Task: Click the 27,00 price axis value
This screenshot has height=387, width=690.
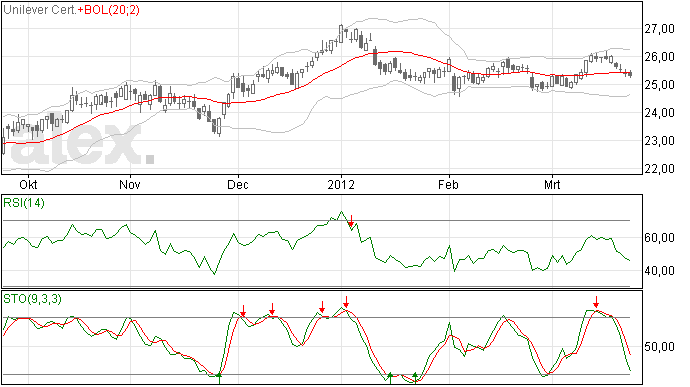Action: click(x=659, y=29)
